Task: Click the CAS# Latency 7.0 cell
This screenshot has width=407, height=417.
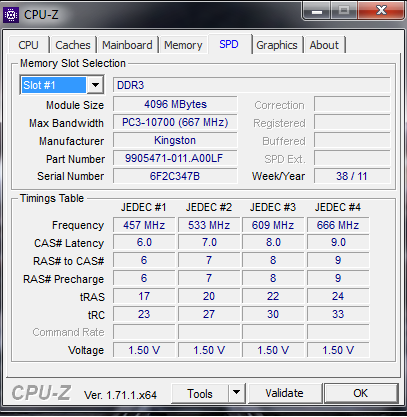Action: 209,242
